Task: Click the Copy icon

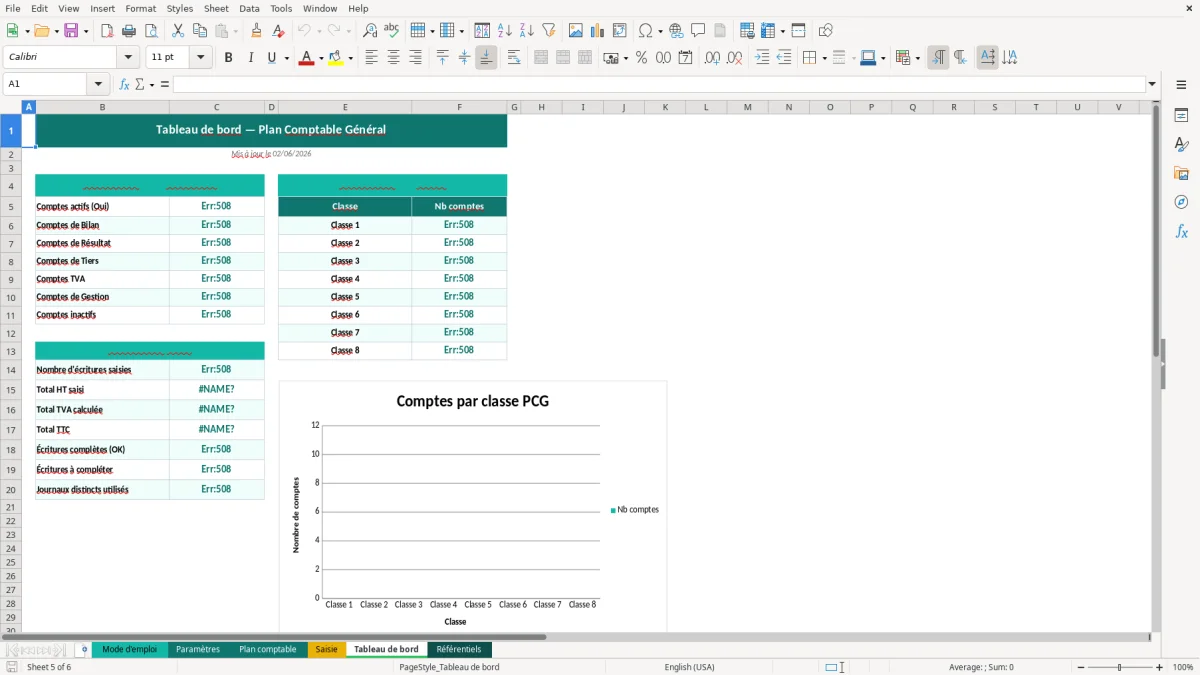Action: pyautogui.click(x=200, y=31)
